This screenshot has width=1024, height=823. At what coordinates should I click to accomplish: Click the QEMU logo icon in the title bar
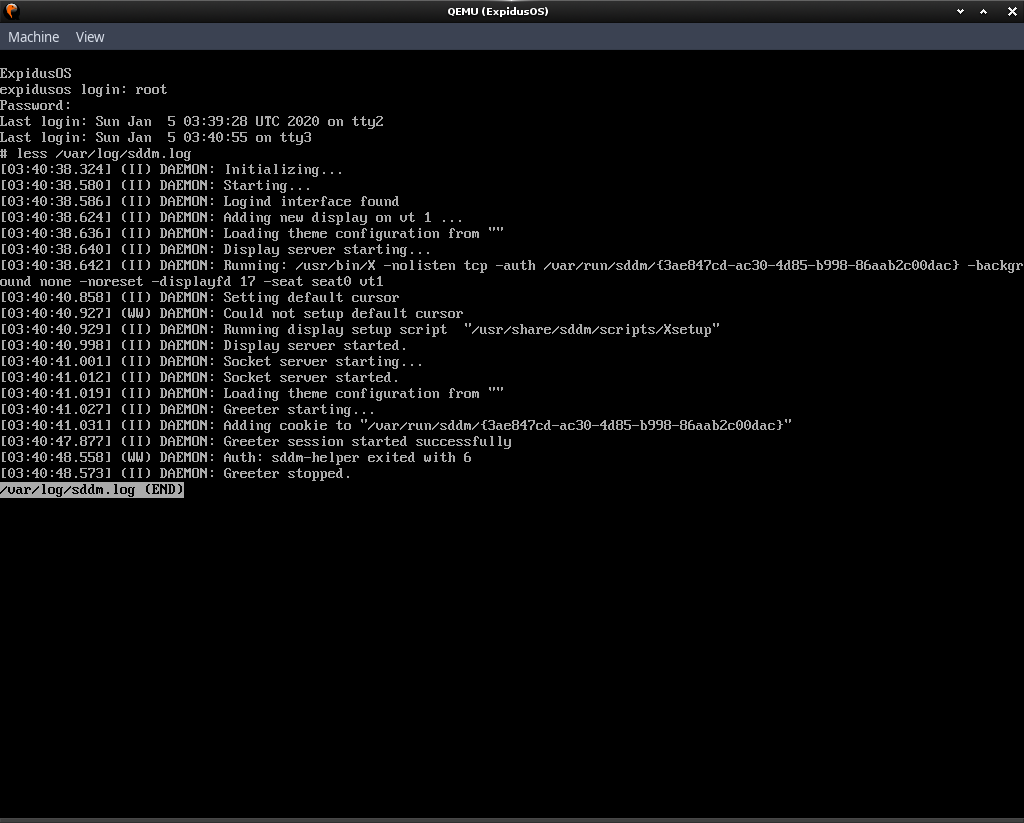(11, 11)
